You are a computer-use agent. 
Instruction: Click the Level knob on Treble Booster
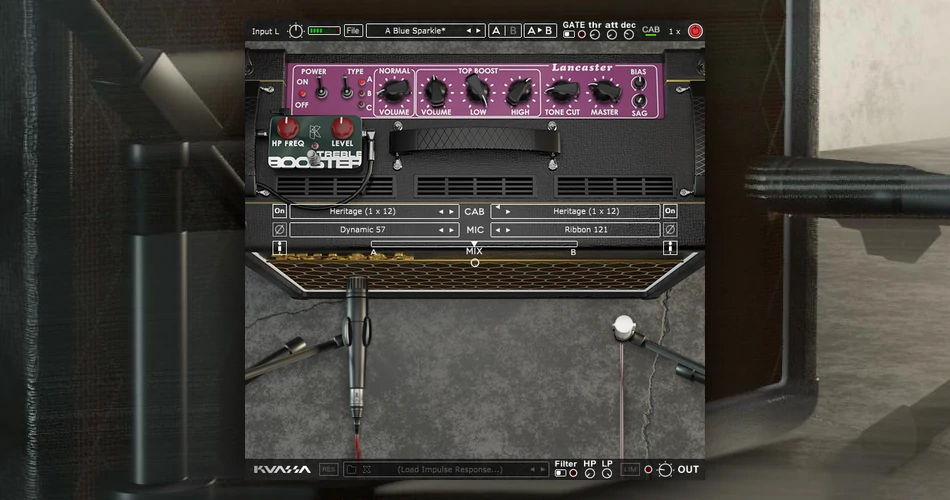pyautogui.click(x=342, y=128)
